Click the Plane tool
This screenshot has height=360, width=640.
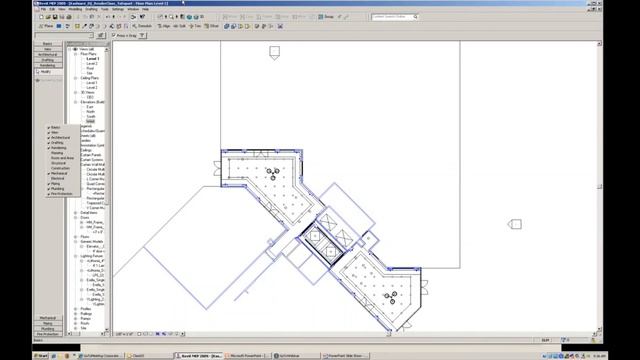coord(46,26)
